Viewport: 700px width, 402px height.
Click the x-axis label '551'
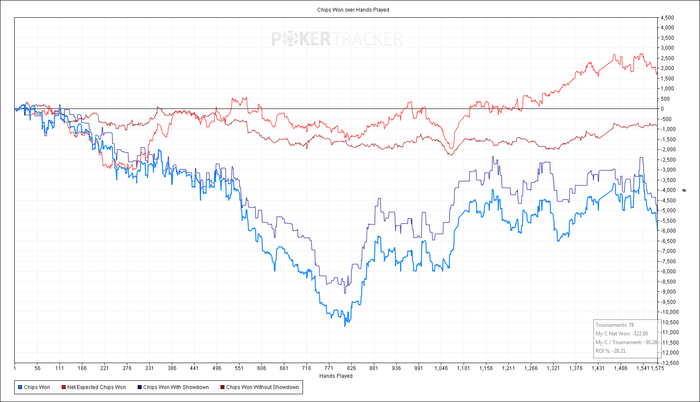pyautogui.click(x=239, y=368)
